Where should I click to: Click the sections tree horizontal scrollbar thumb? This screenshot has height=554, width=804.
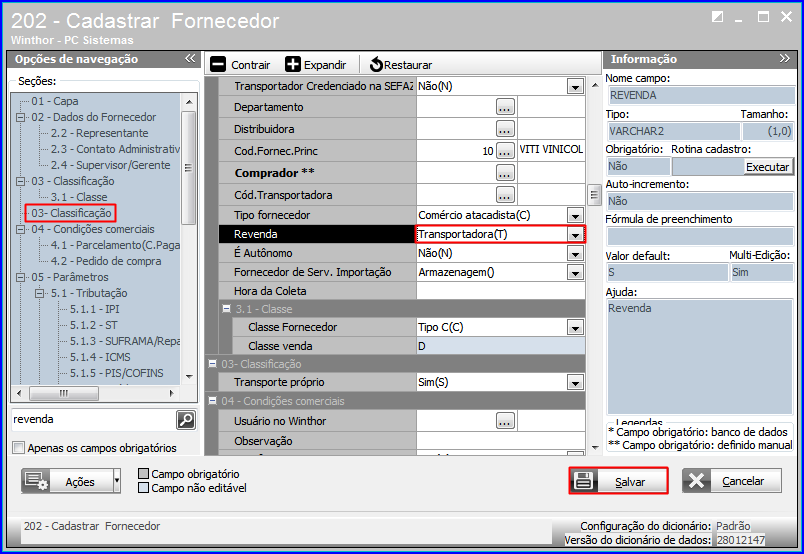(x=64, y=393)
